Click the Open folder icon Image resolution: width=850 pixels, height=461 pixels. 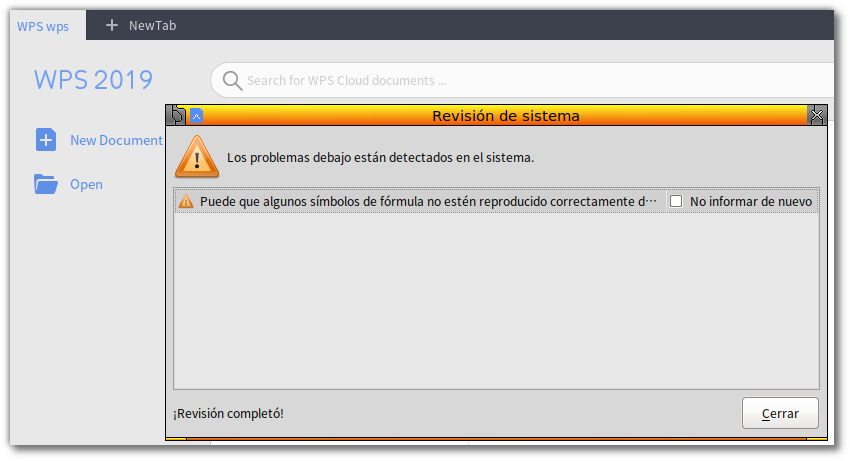click(46, 184)
